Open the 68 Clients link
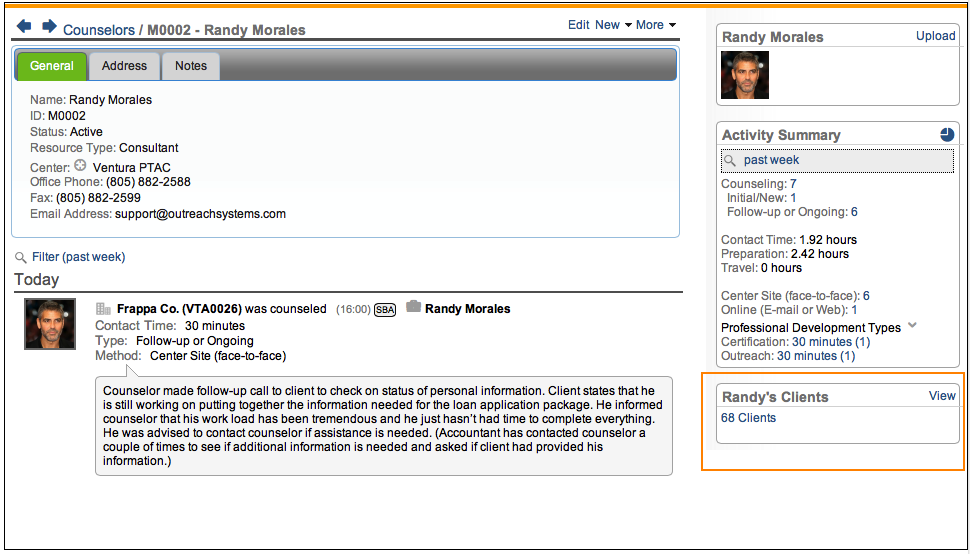This screenshot has width=975, height=554. 748,418
